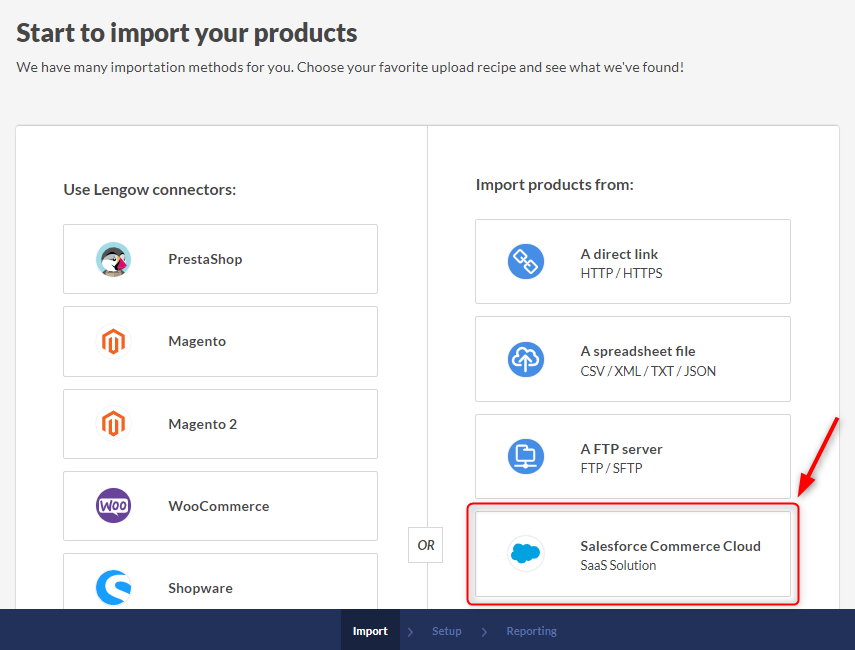Select the Shopware connector label
The height and width of the screenshot is (650, 855).
[200, 588]
